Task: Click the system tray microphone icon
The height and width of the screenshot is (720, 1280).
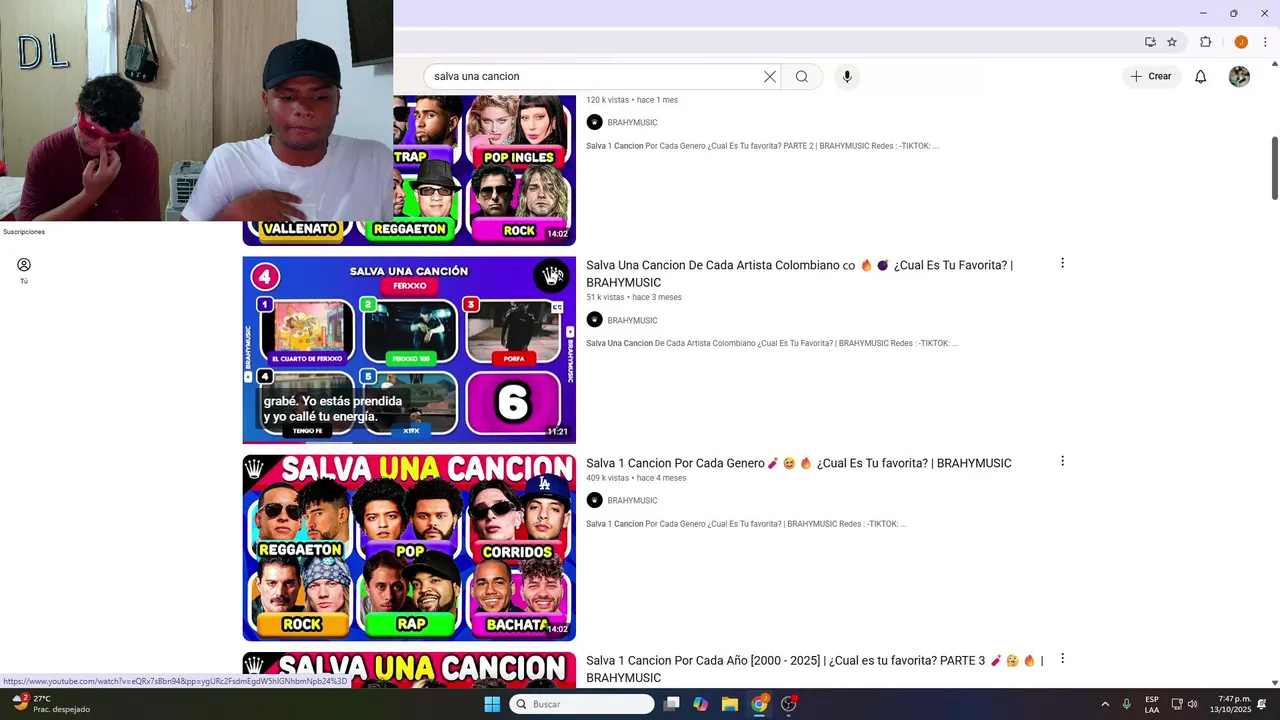Action: tap(1127, 704)
